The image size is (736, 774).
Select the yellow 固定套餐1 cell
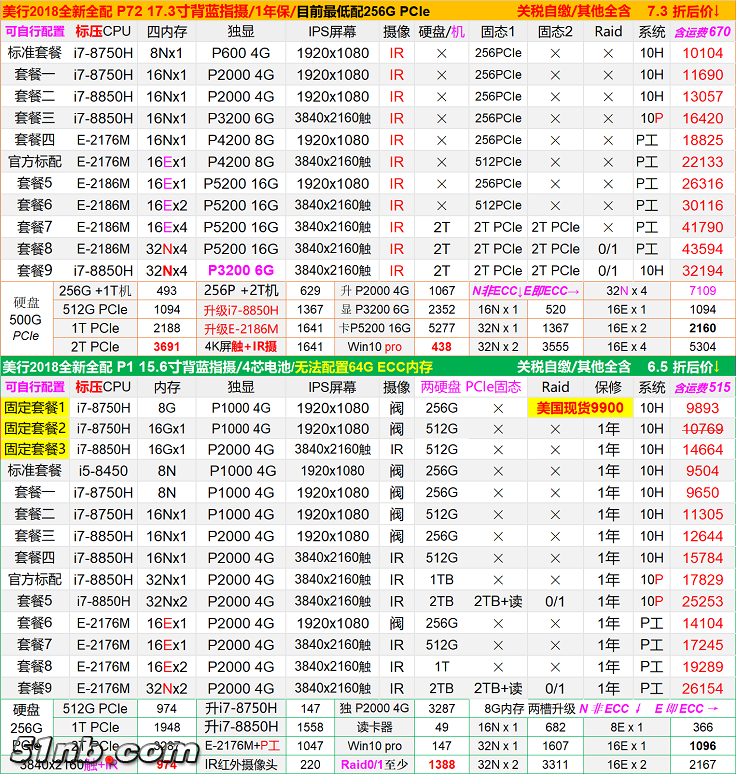(x=35, y=407)
